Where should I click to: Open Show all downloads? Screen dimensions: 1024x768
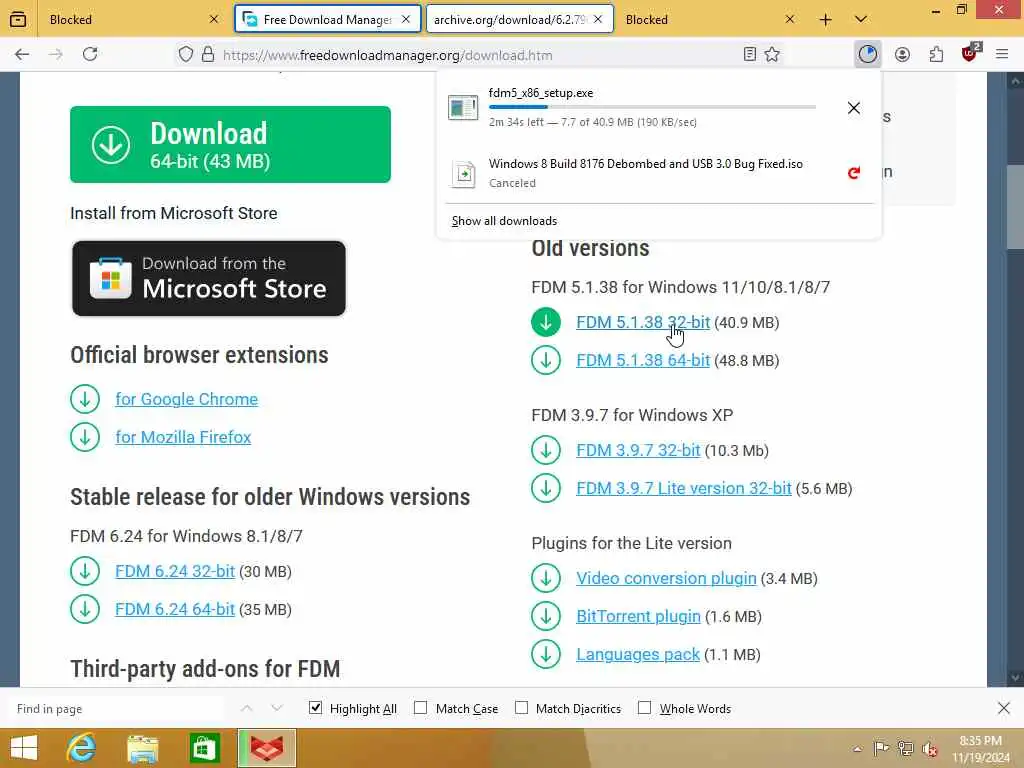point(504,221)
